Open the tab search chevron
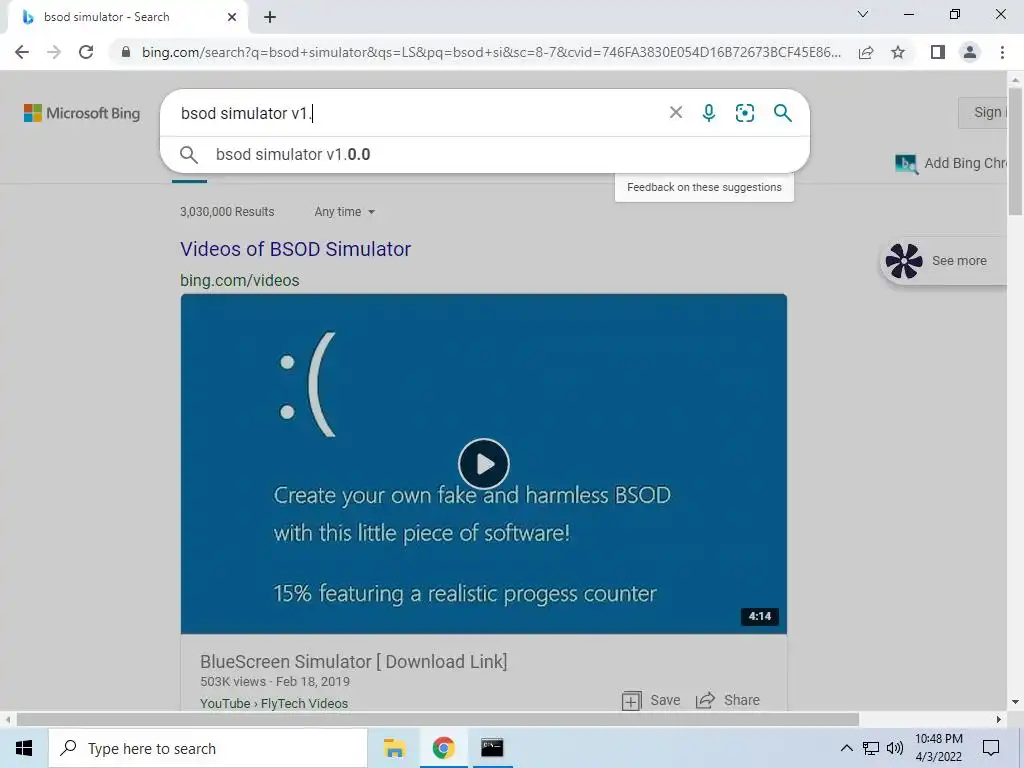This screenshot has width=1024, height=768. click(863, 14)
